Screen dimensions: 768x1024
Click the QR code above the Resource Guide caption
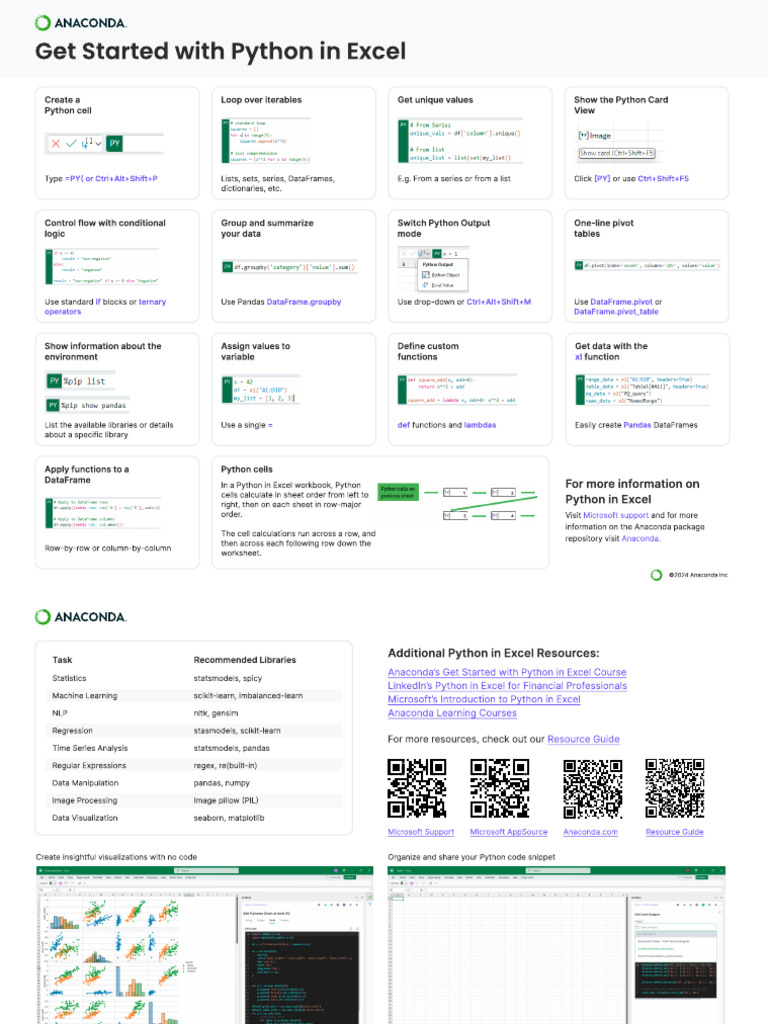pyautogui.click(x=675, y=788)
